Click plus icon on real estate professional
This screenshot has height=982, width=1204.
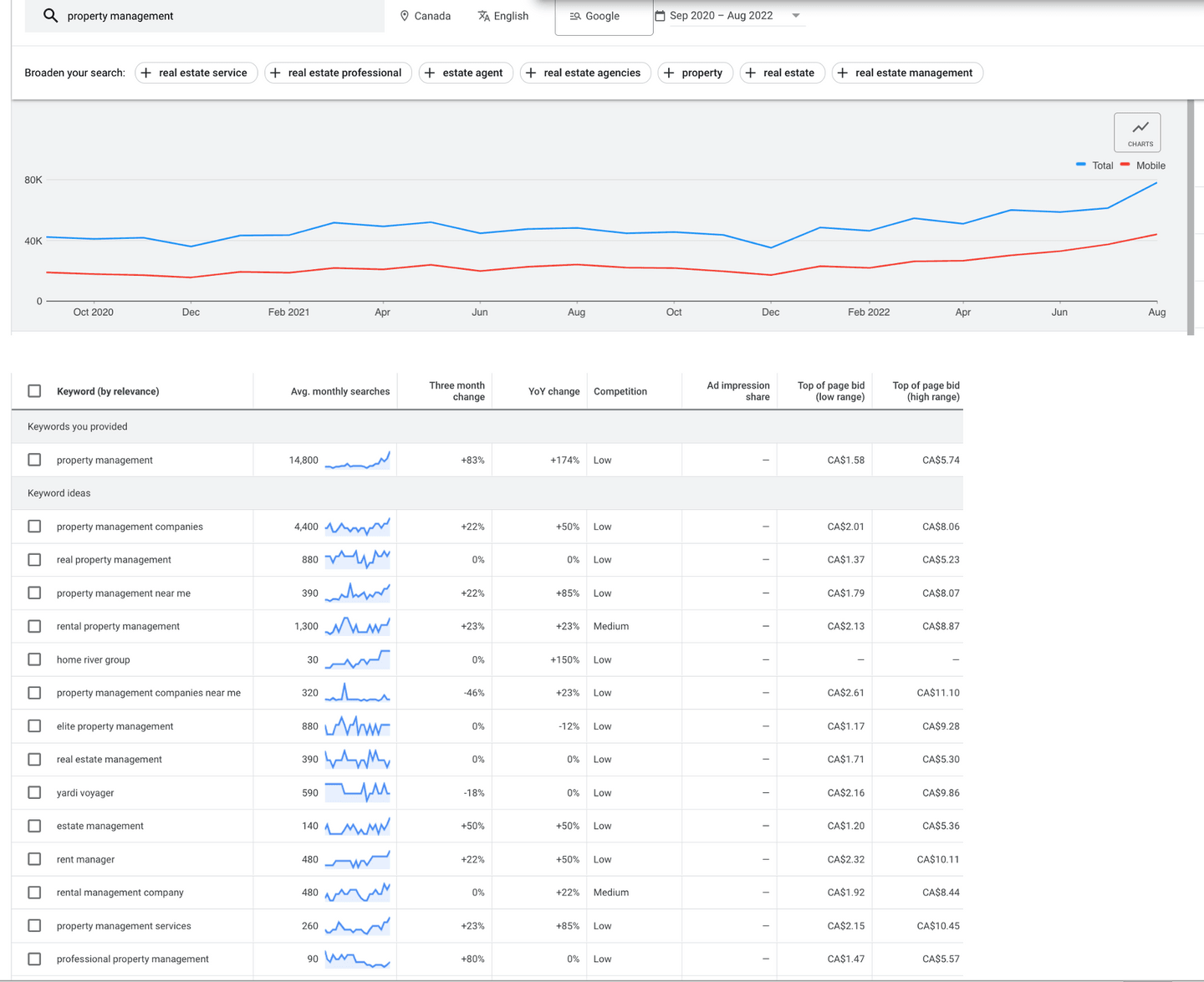[275, 73]
